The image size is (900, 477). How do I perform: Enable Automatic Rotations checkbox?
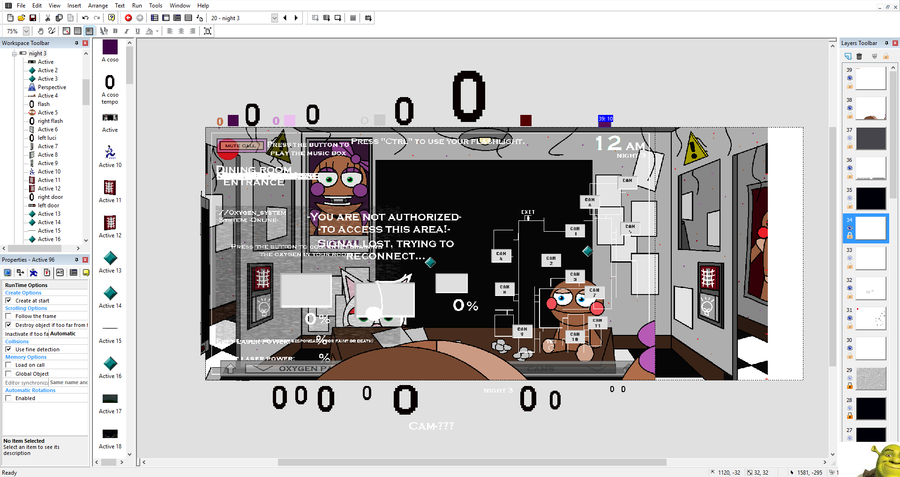8,398
